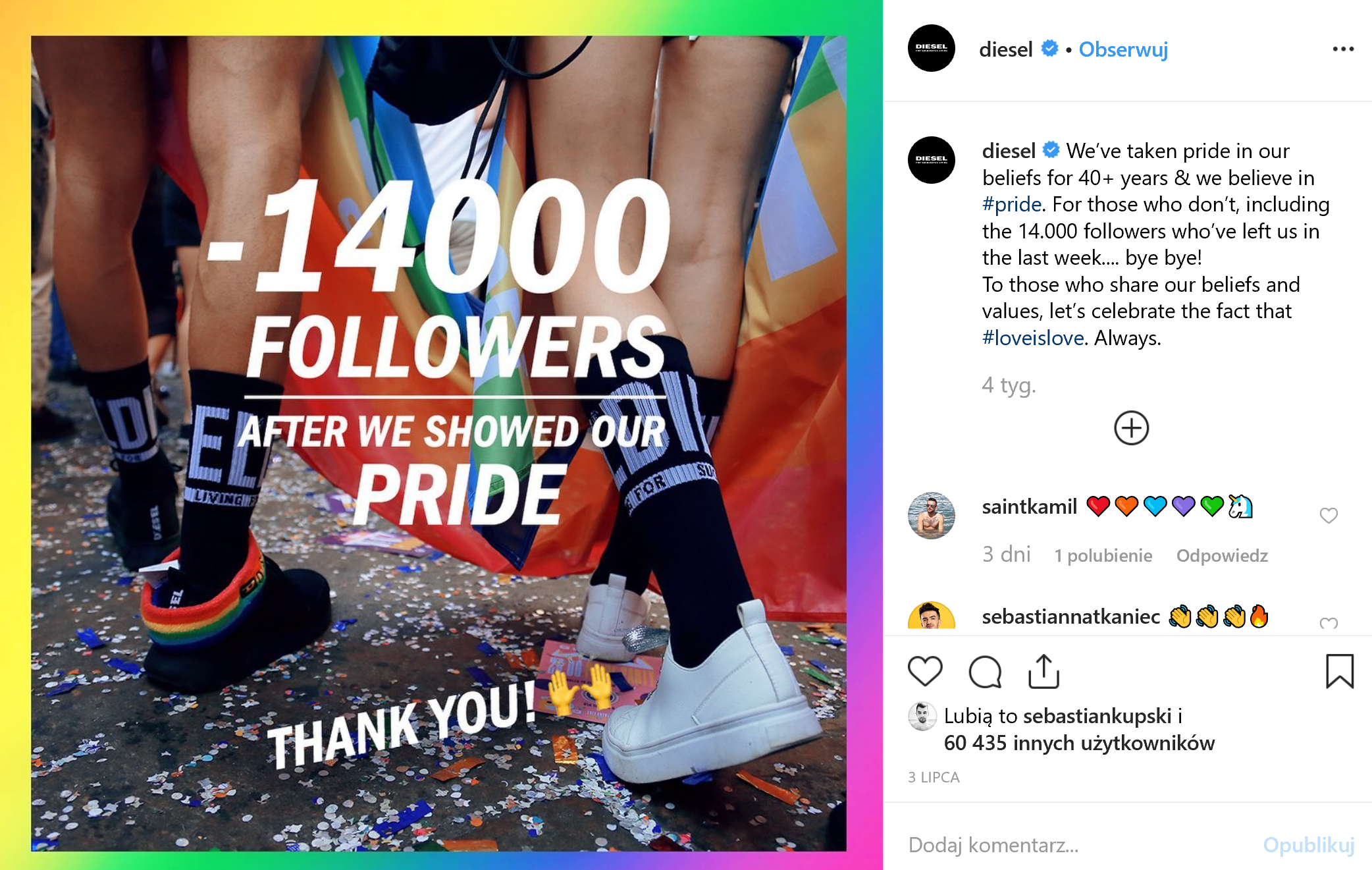Viewport: 1372px width, 870px height.
Task: Click the Opublikuj publish button
Action: [1308, 845]
